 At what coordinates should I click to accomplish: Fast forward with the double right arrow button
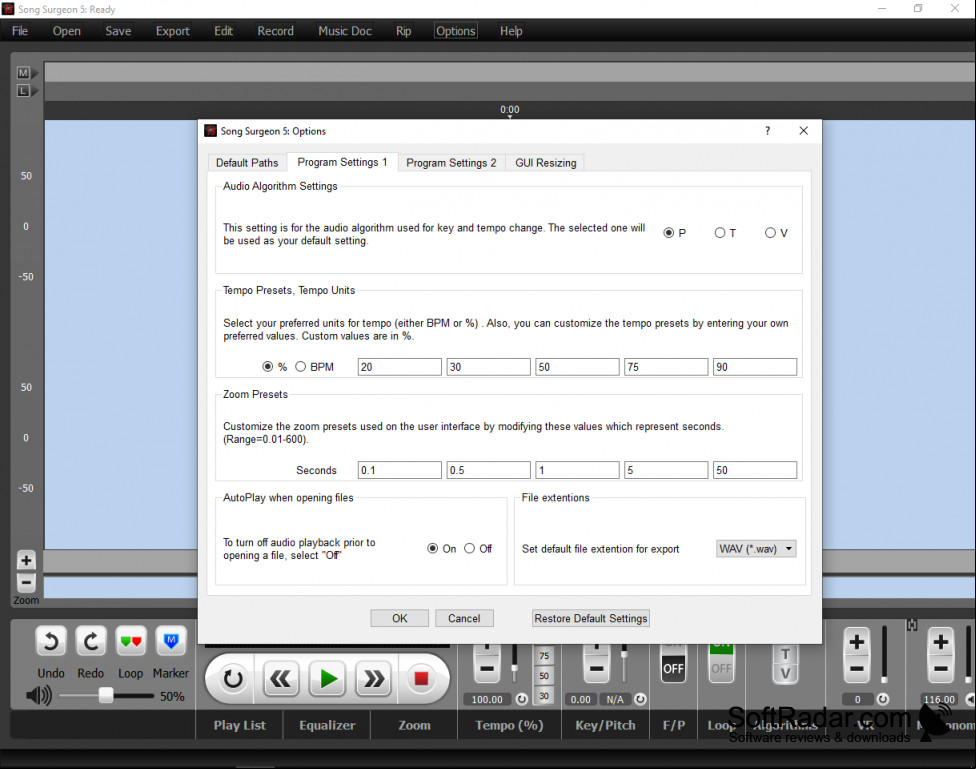[x=373, y=679]
